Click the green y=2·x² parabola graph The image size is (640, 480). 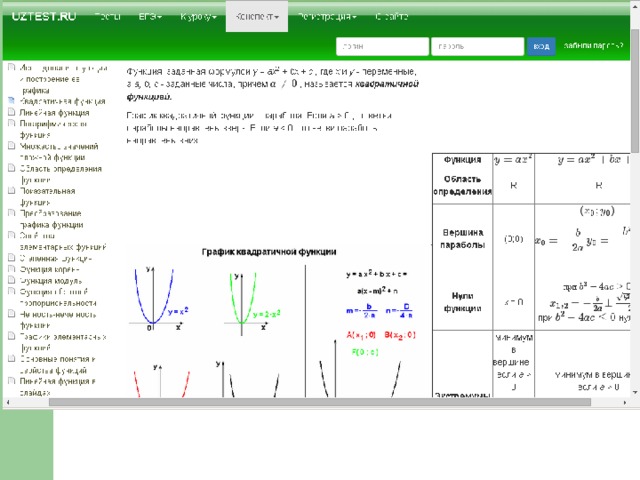(252, 304)
